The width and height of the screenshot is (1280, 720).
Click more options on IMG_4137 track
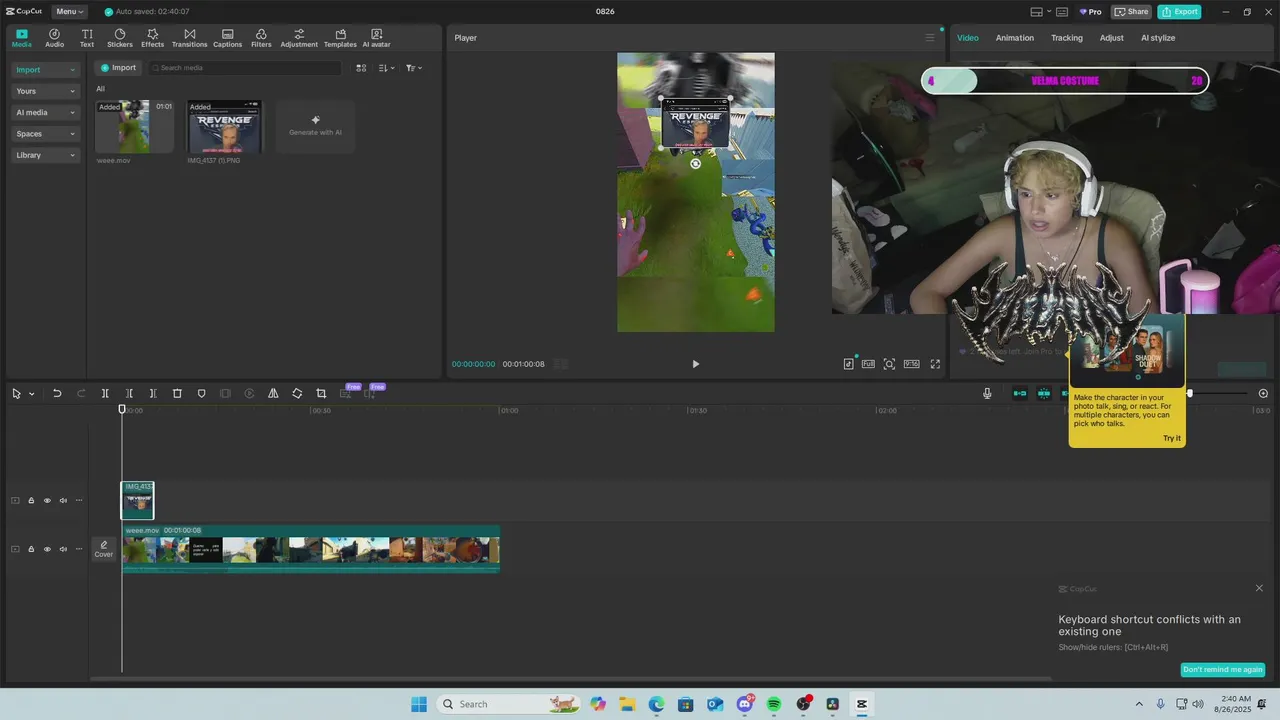79,501
